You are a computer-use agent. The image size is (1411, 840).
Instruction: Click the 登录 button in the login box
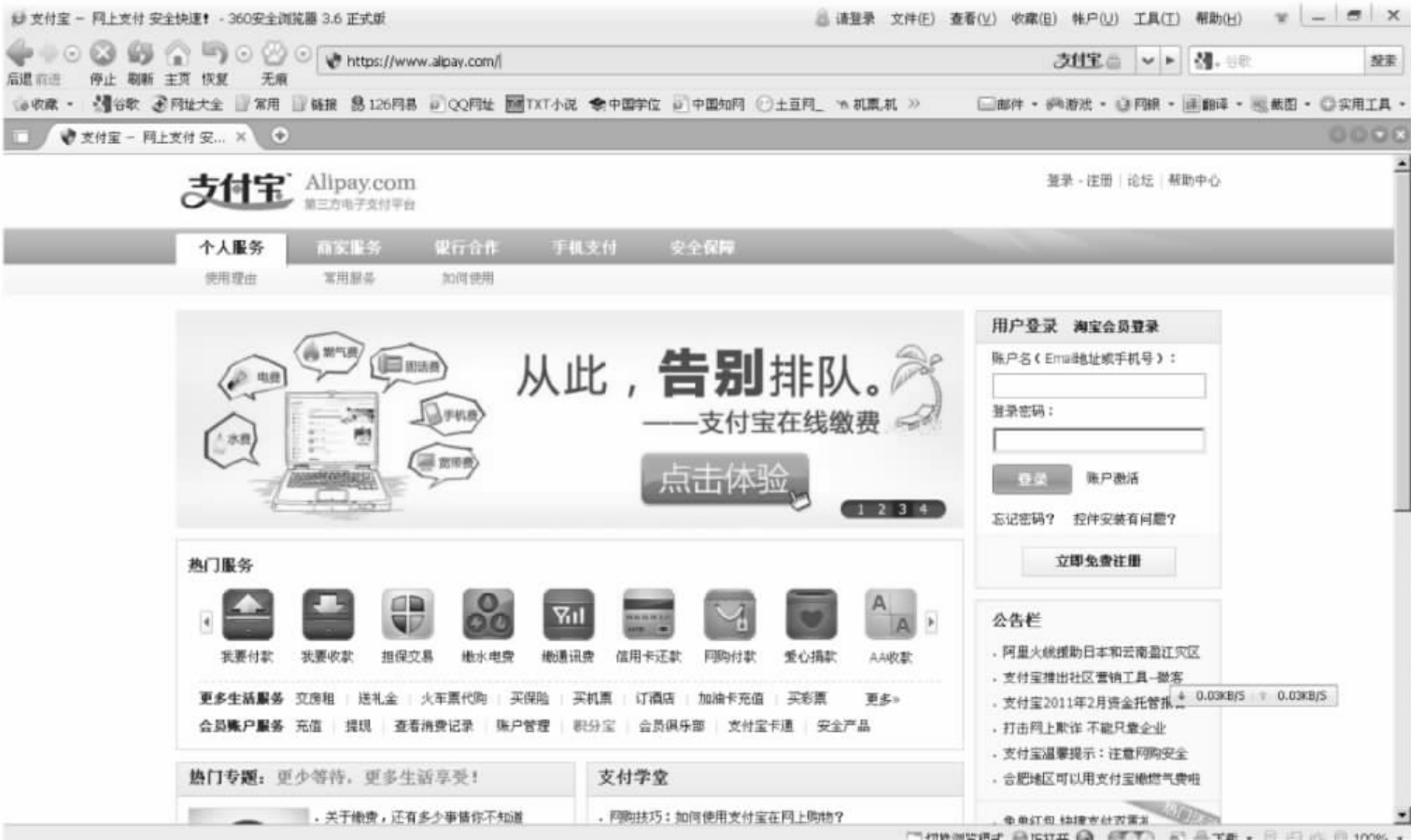pyautogui.click(x=1032, y=479)
